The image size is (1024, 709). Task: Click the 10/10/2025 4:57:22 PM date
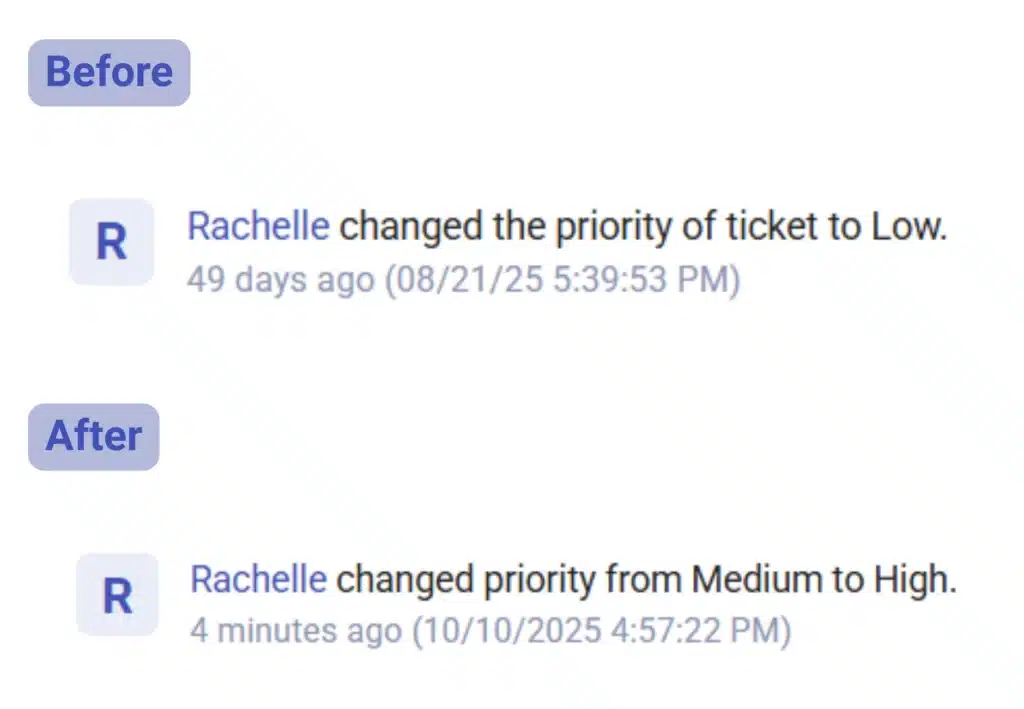click(596, 631)
